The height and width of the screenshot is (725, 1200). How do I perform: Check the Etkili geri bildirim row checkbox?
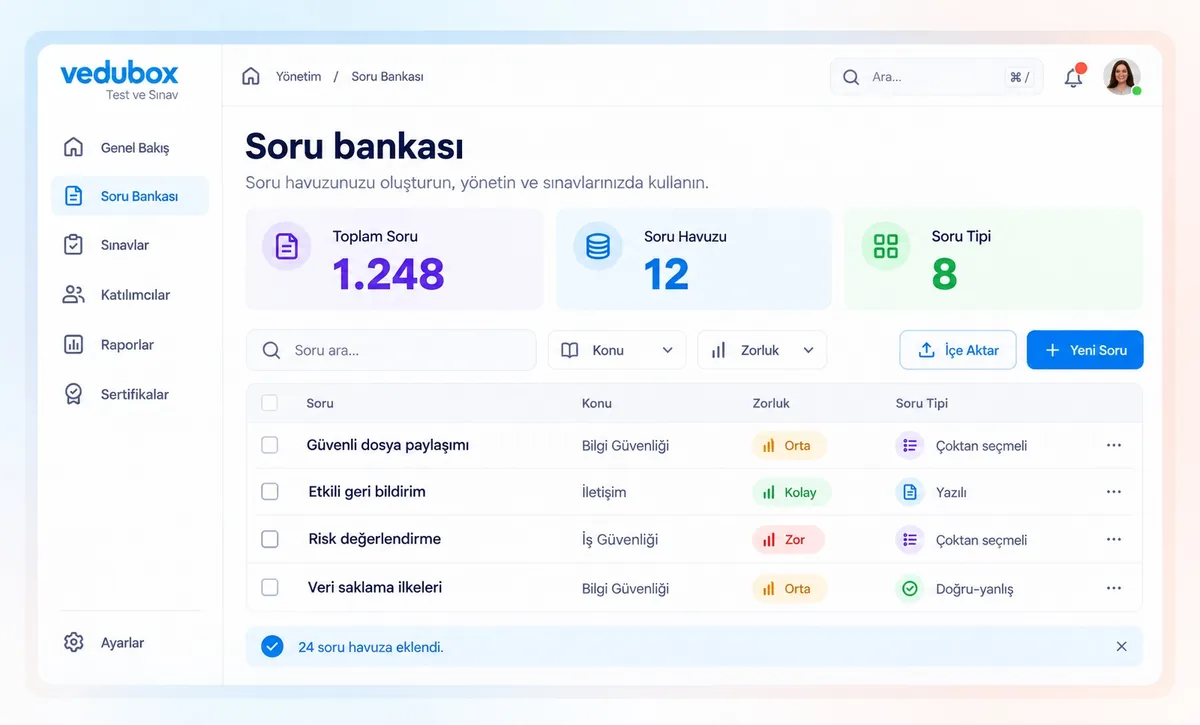(270, 492)
